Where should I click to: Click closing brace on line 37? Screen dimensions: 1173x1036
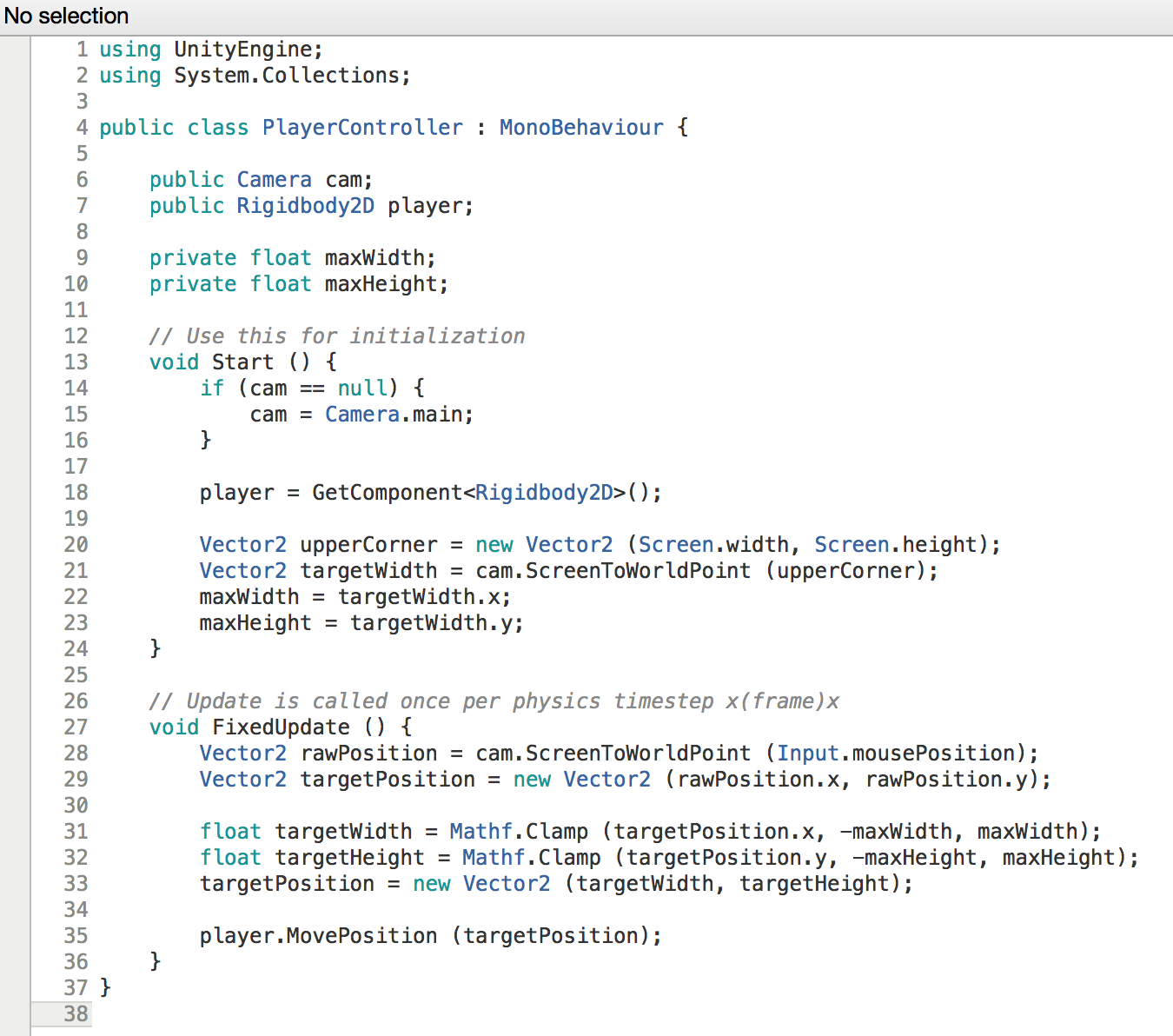105,988
